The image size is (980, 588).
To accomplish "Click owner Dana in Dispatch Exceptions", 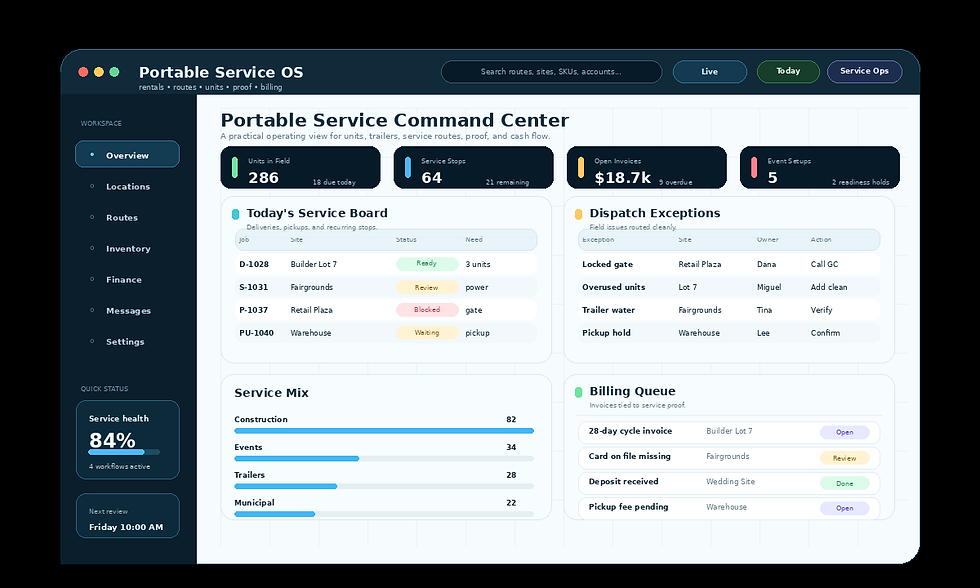I will pyautogui.click(x=766, y=264).
